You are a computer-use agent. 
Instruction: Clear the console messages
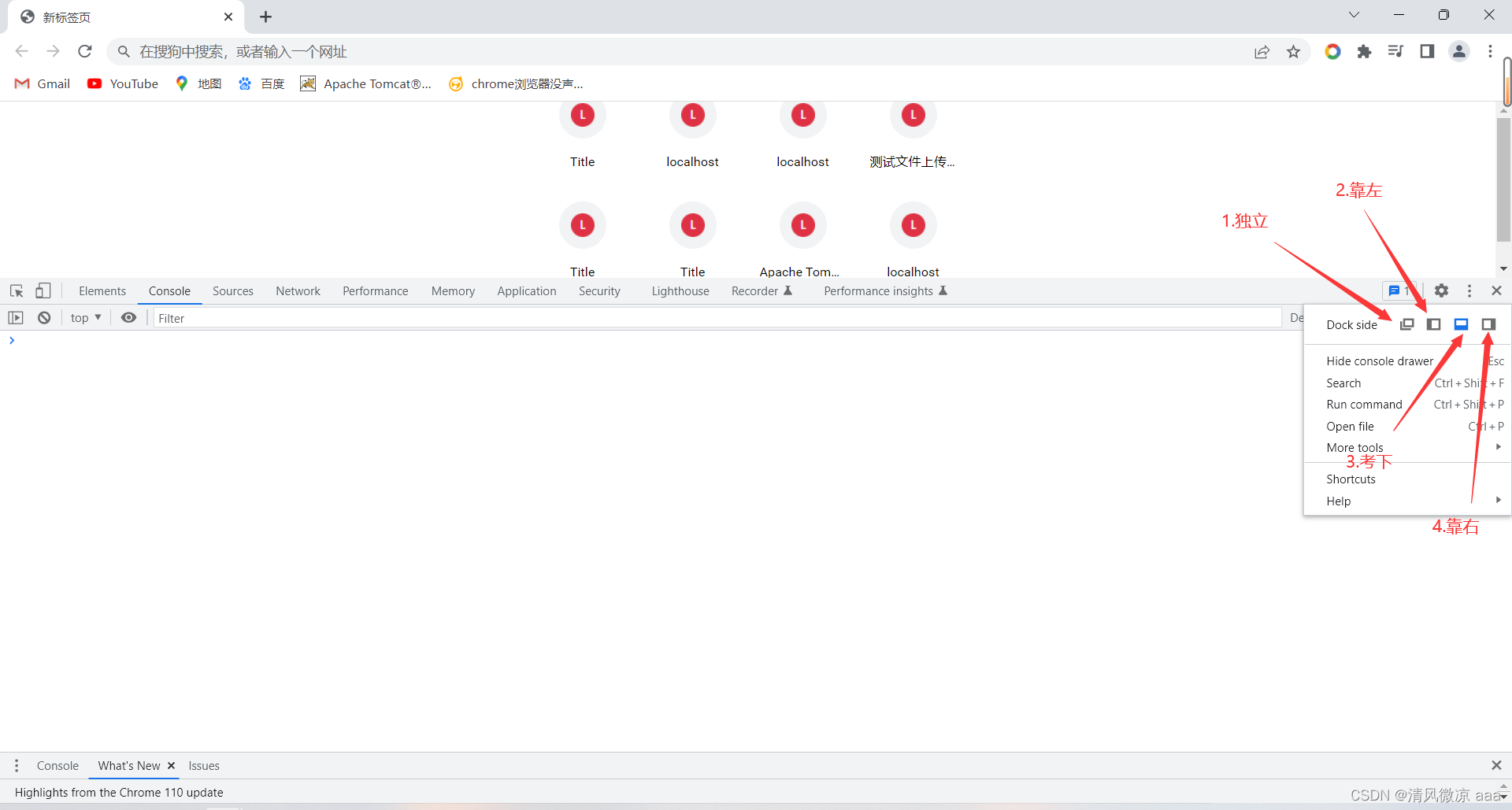(x=44, y=317)
